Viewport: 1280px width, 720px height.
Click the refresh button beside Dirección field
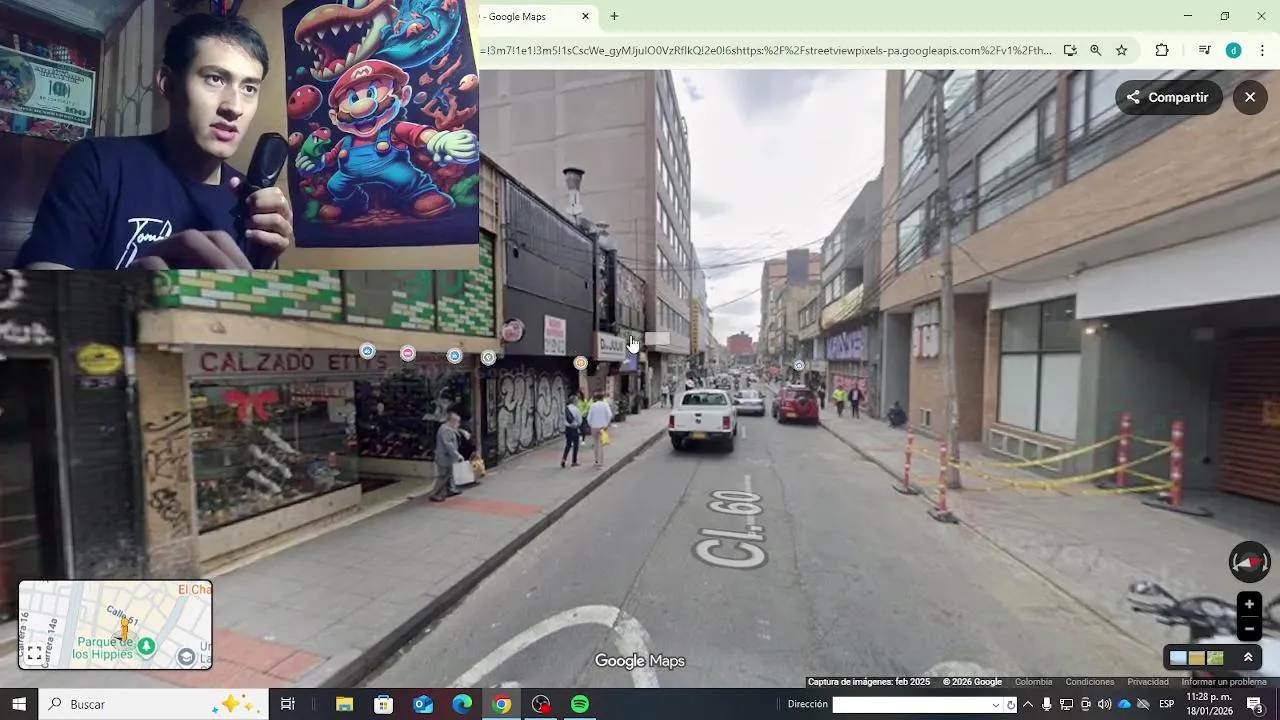(x=1011, y=705)
